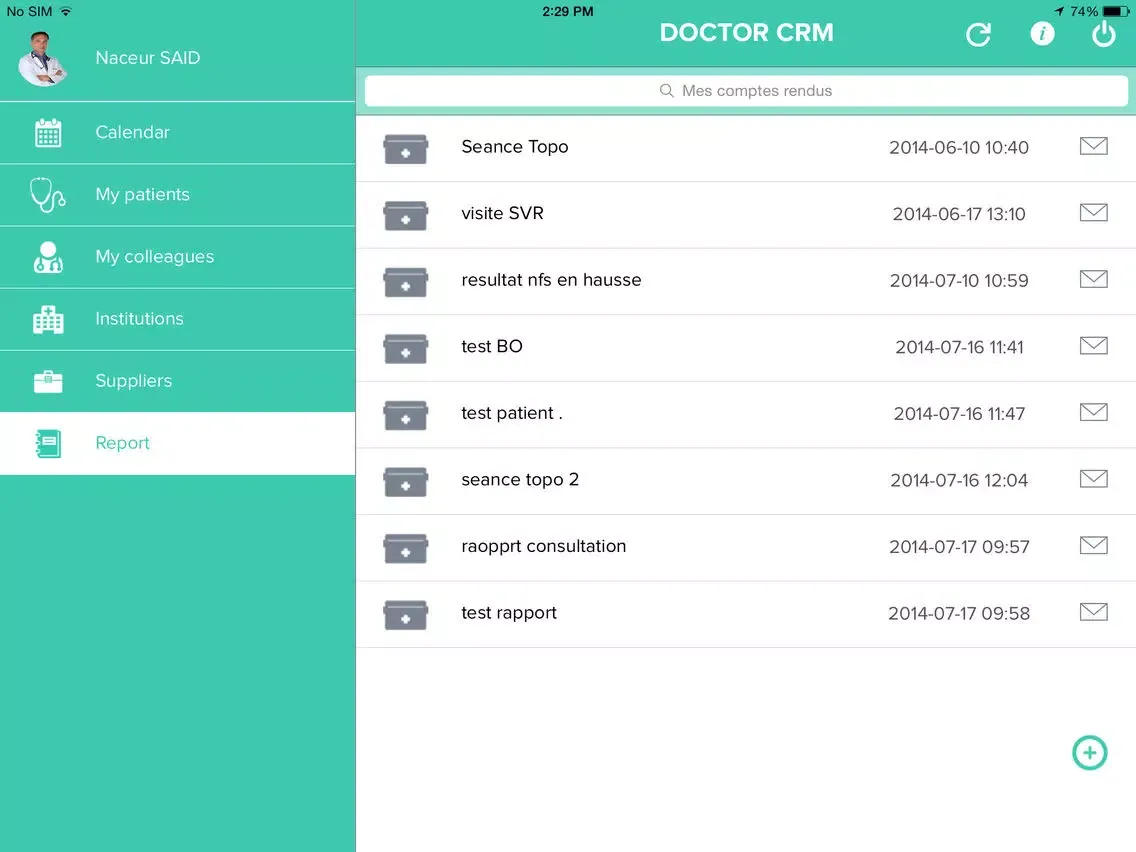Click the Report notebook icon
The image size is (1136, 852).
pyautogui.click(x=48, y=443)
